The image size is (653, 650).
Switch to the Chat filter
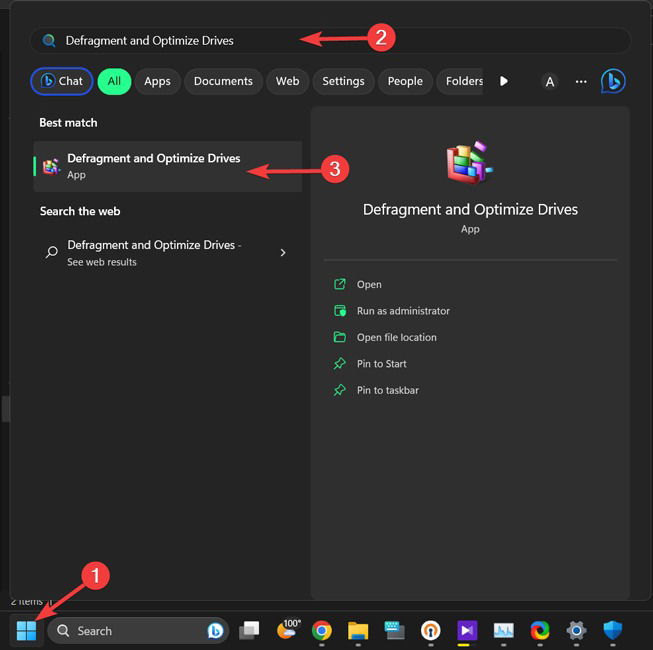pos(62,81)
